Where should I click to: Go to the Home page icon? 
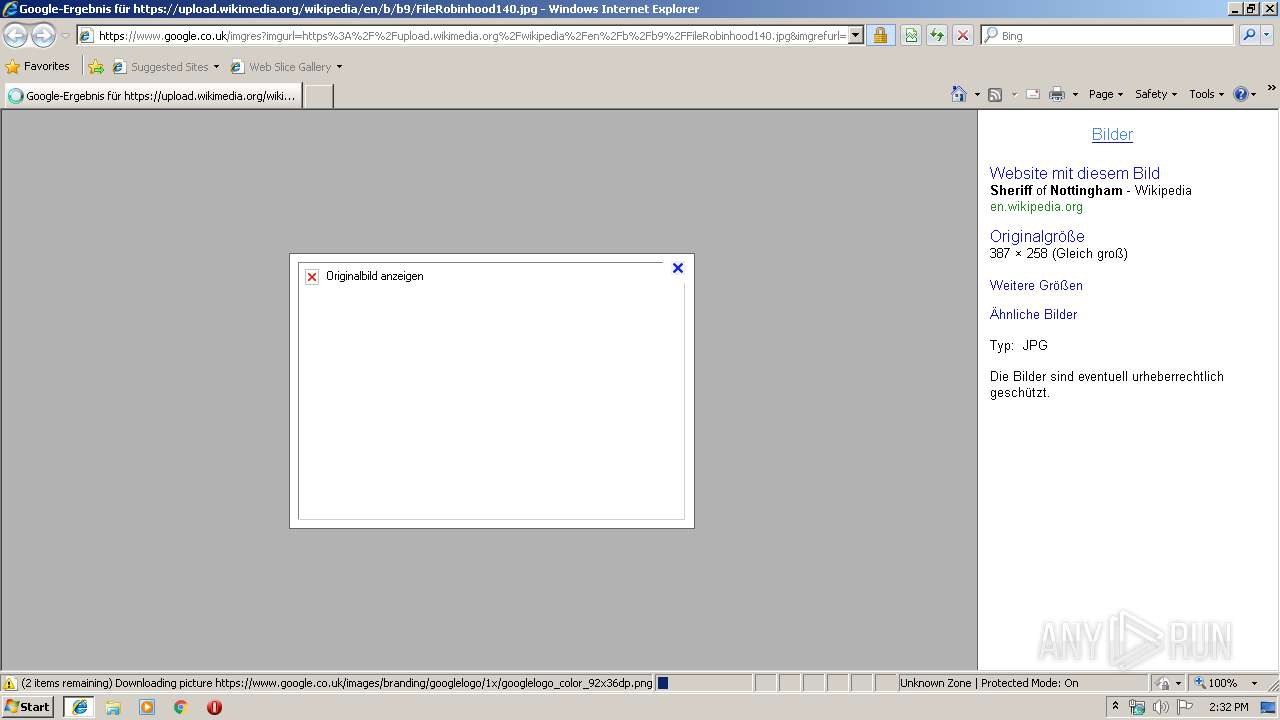[x=959, y=94]
